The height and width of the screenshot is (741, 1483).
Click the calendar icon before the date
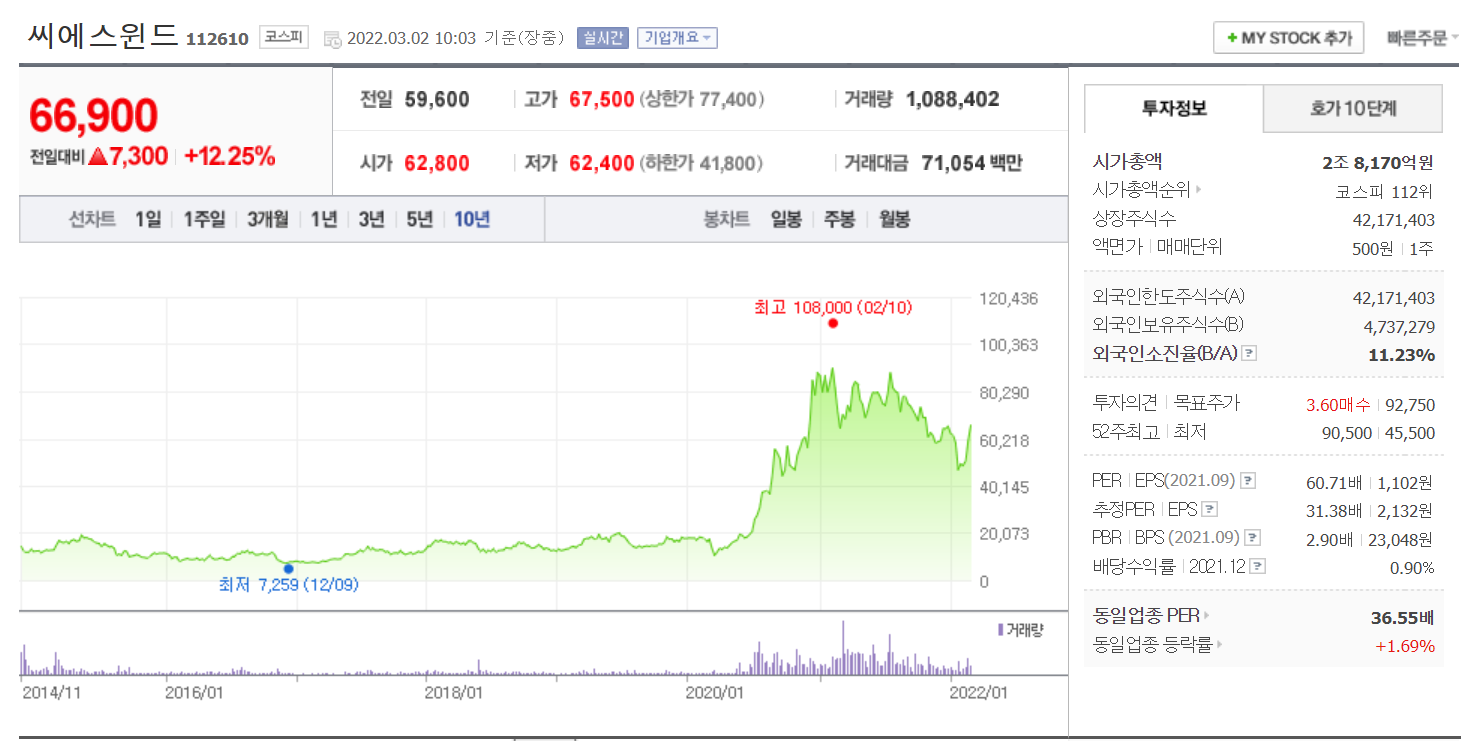(x=332, y=39)
